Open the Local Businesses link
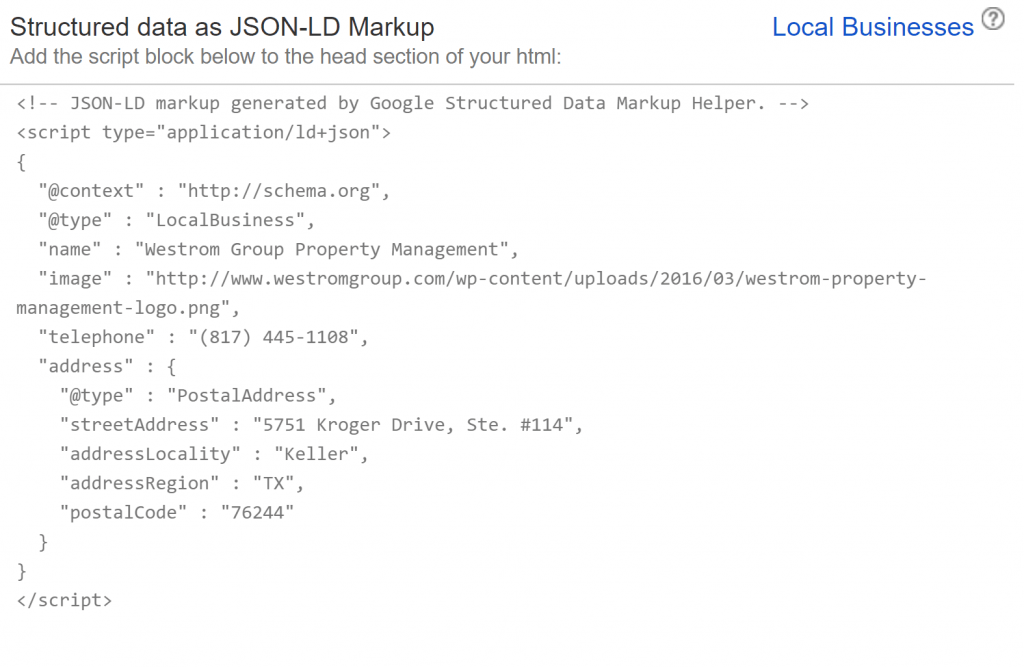The width and height of the screenshot is (1024, 668). click(872, 27)
